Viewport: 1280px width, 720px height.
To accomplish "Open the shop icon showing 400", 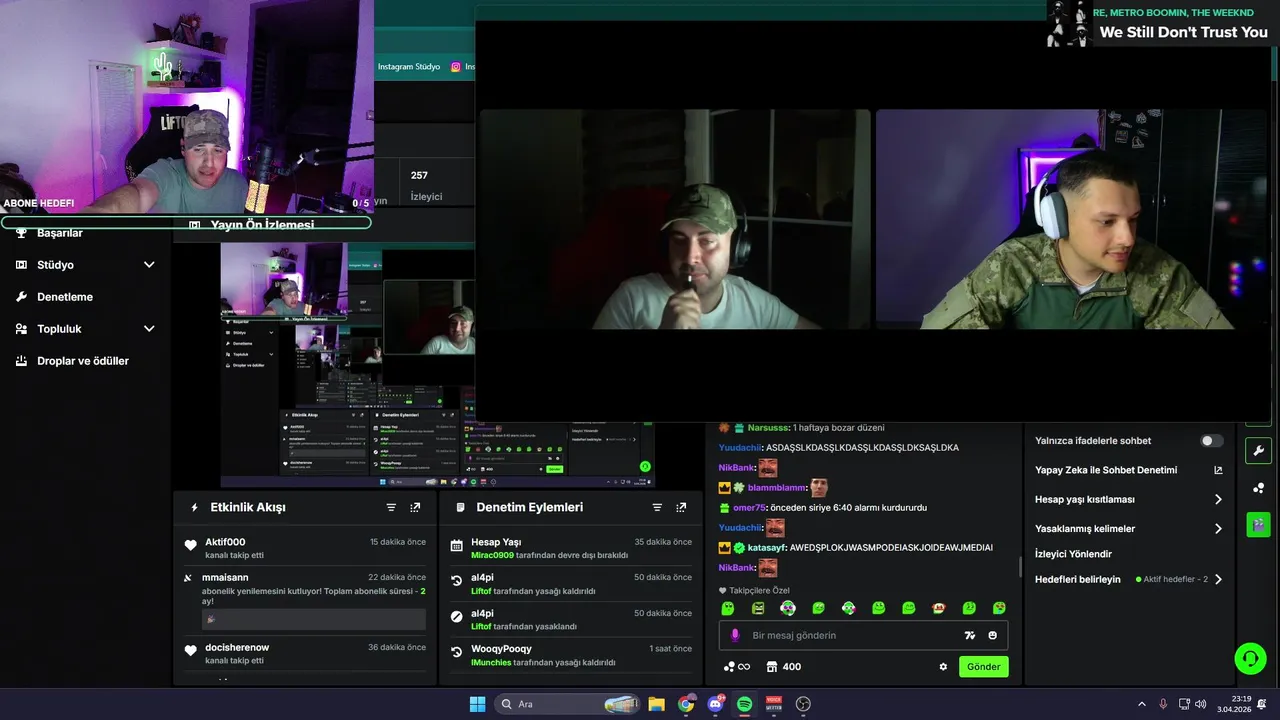I will pyautogui.click(x=783, y=667).
